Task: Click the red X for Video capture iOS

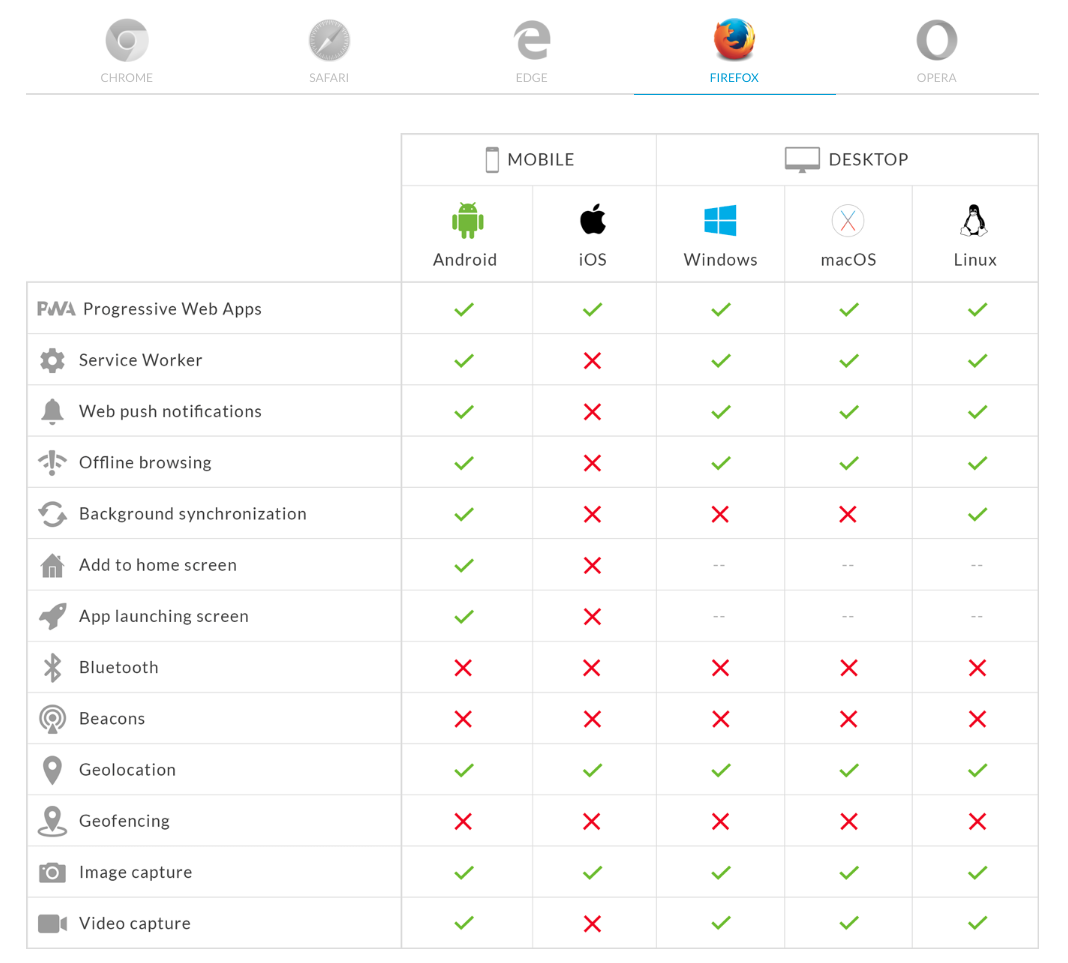Action: [x=593, y=924]
